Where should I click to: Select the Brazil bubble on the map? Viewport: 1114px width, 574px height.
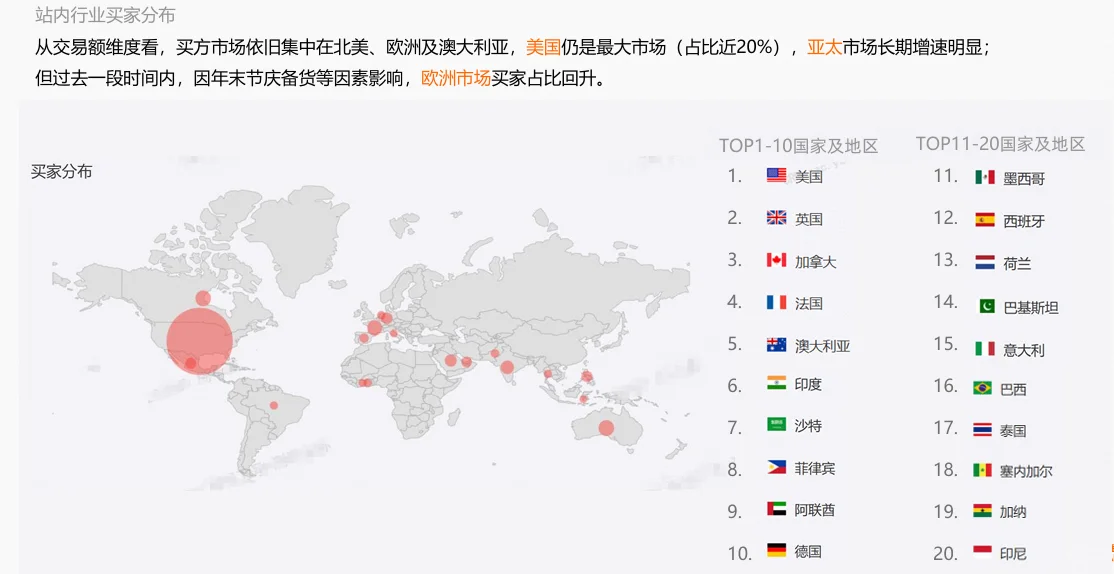[x=274, y=406]
